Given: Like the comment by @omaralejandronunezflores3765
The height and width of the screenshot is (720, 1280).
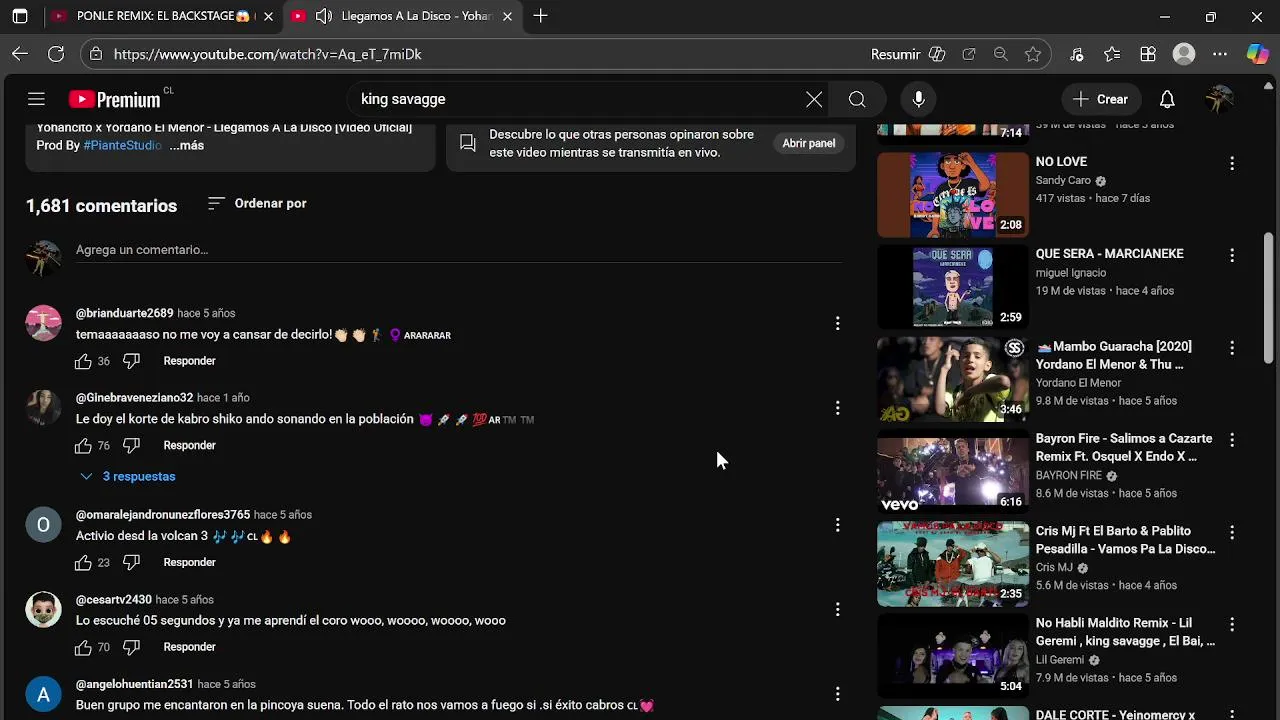Looking at the screenshot, I should [x=83, y=563].
